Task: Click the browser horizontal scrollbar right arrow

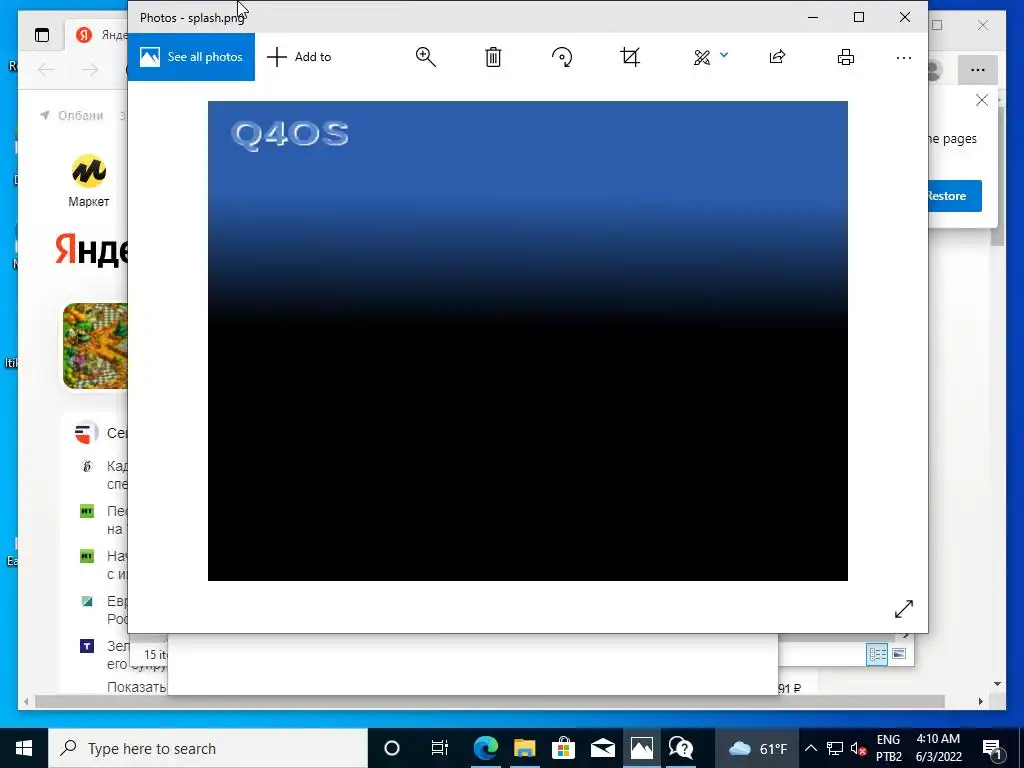Action: pos(981,701)
